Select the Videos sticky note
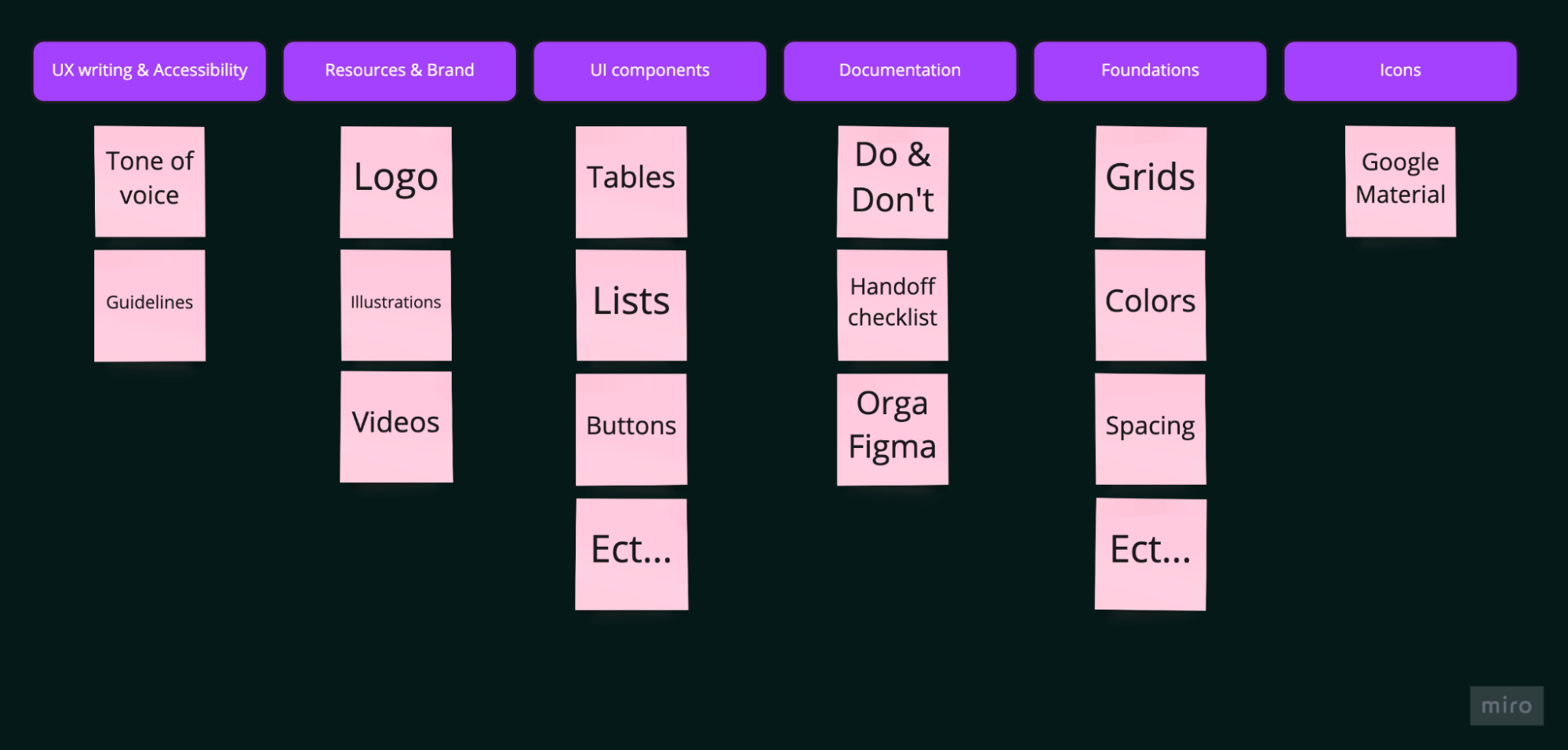This screenshot has height=750, width=1568. tap(396, 427)
